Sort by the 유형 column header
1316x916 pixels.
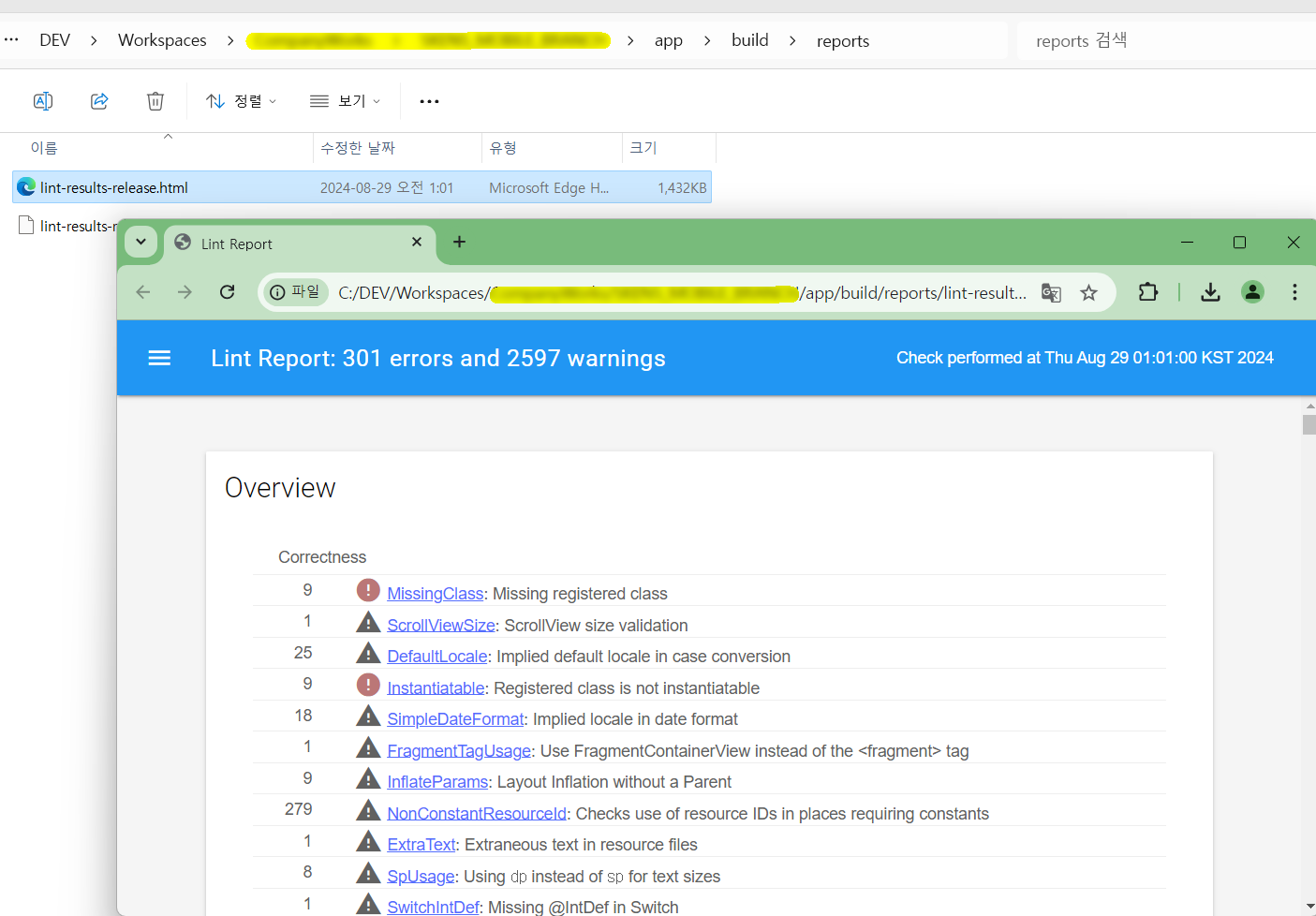pyautogui.click(x=503, y=148)
